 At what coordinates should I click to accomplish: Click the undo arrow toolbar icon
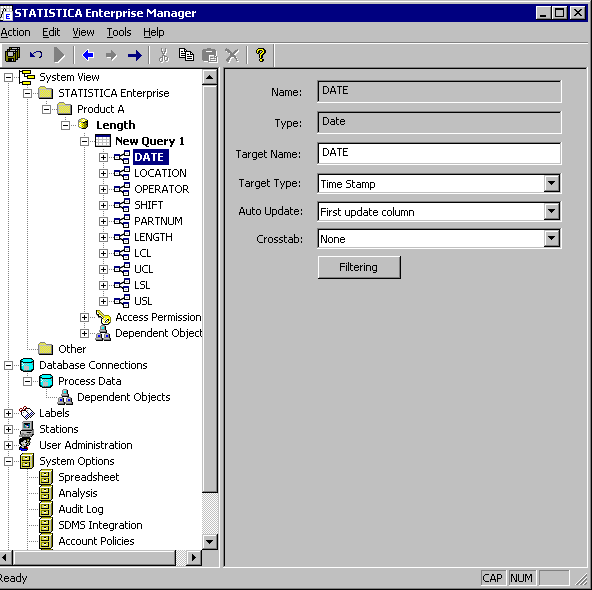pos(36,55)
